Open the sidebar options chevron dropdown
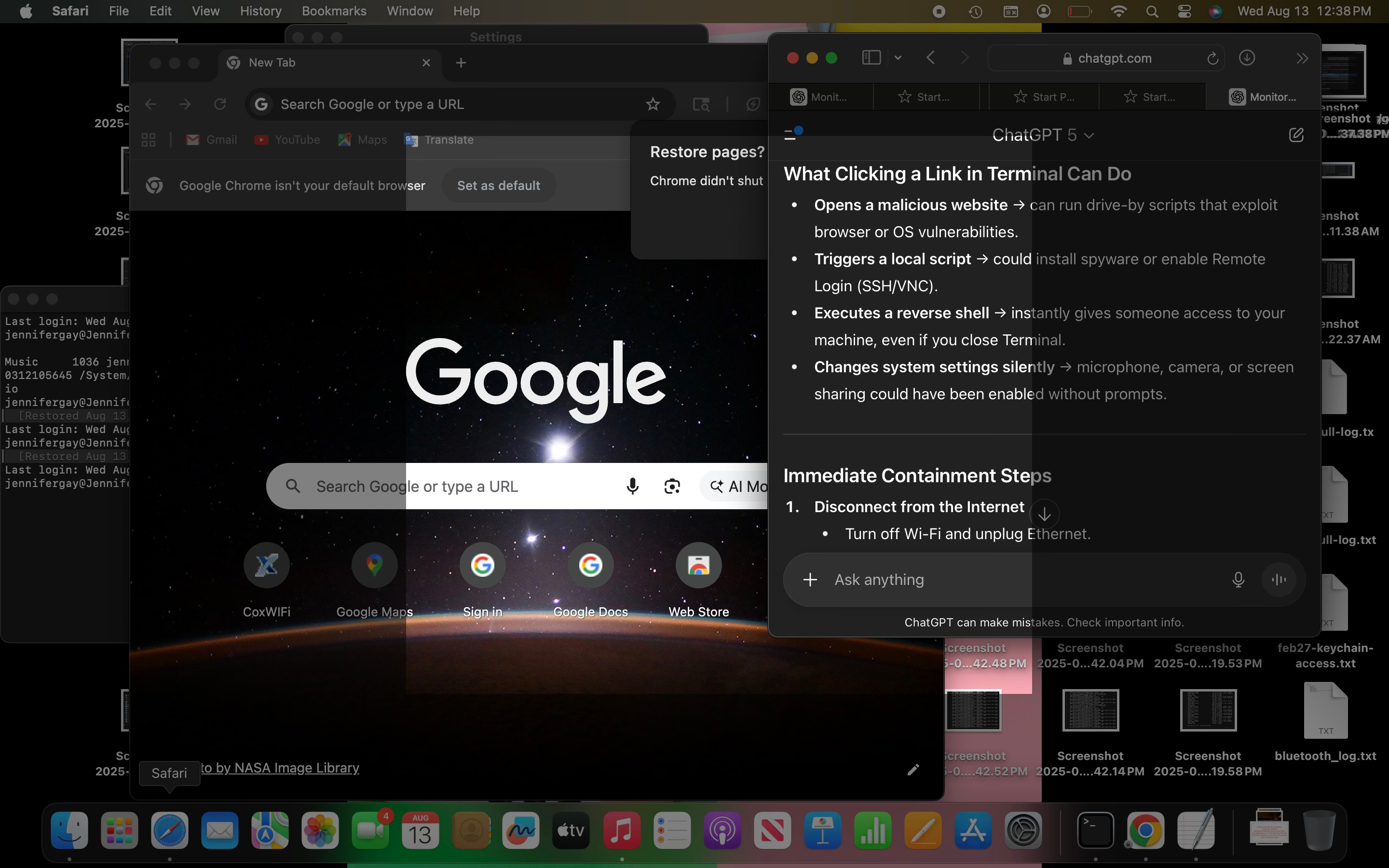 click(898, 58)
